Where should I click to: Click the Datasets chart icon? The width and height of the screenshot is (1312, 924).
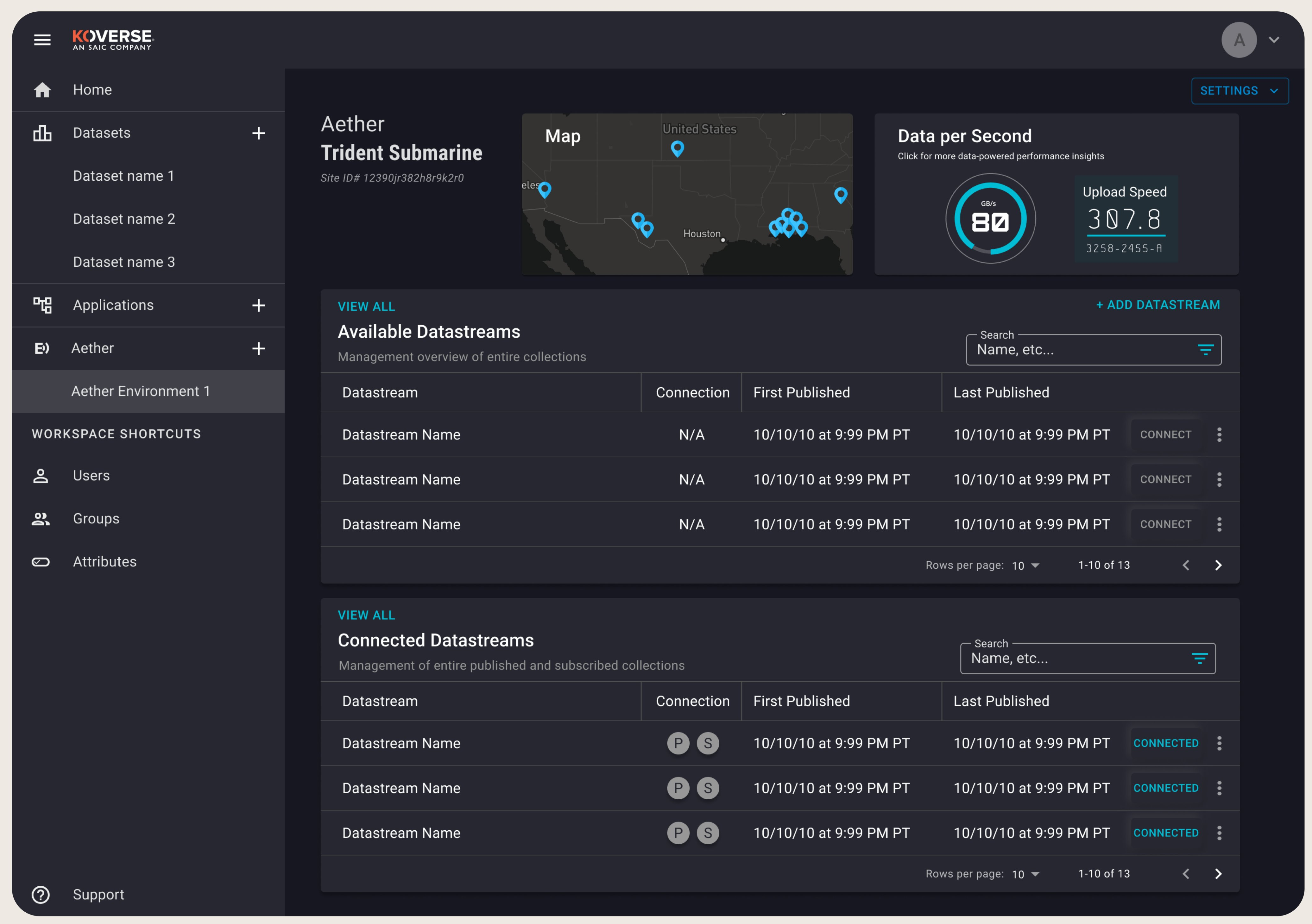tap(42, 133)
